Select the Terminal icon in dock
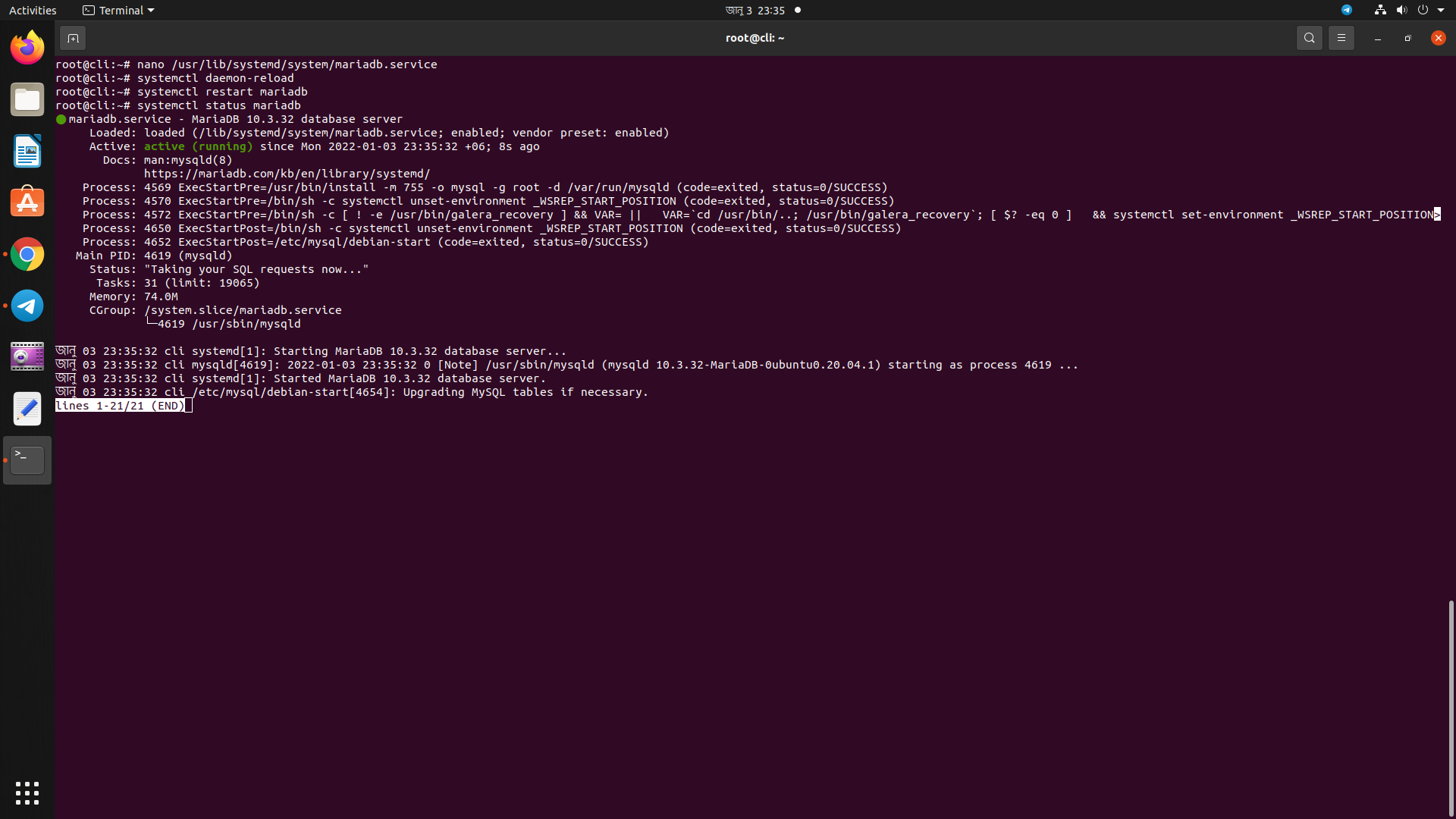Viewport: 1456px width, 819px height. click(27, 460)
